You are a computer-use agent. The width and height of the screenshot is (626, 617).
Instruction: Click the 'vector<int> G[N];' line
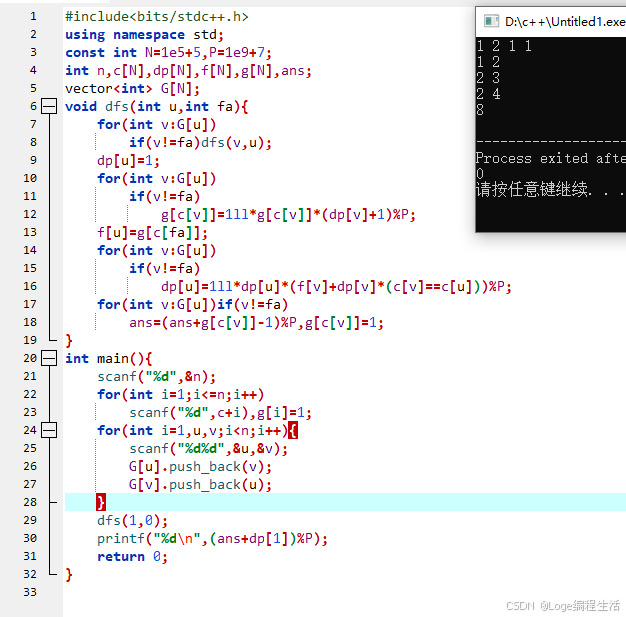tap(133, 89)
